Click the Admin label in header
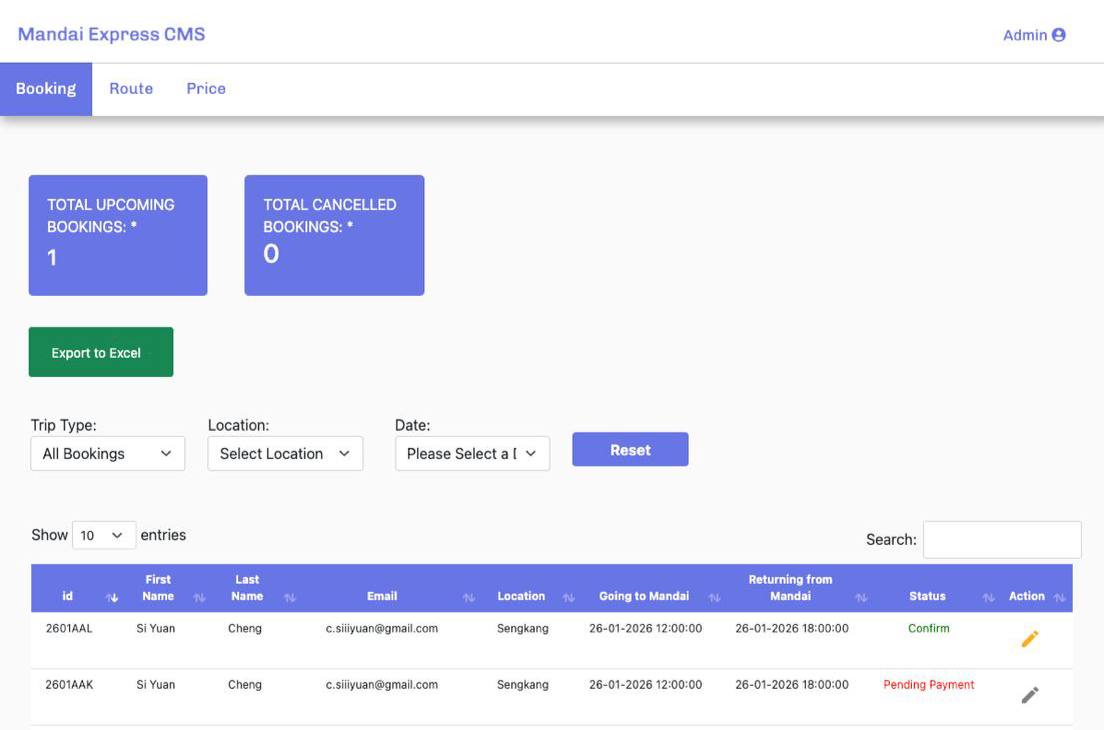 (x=1024, y=35)
